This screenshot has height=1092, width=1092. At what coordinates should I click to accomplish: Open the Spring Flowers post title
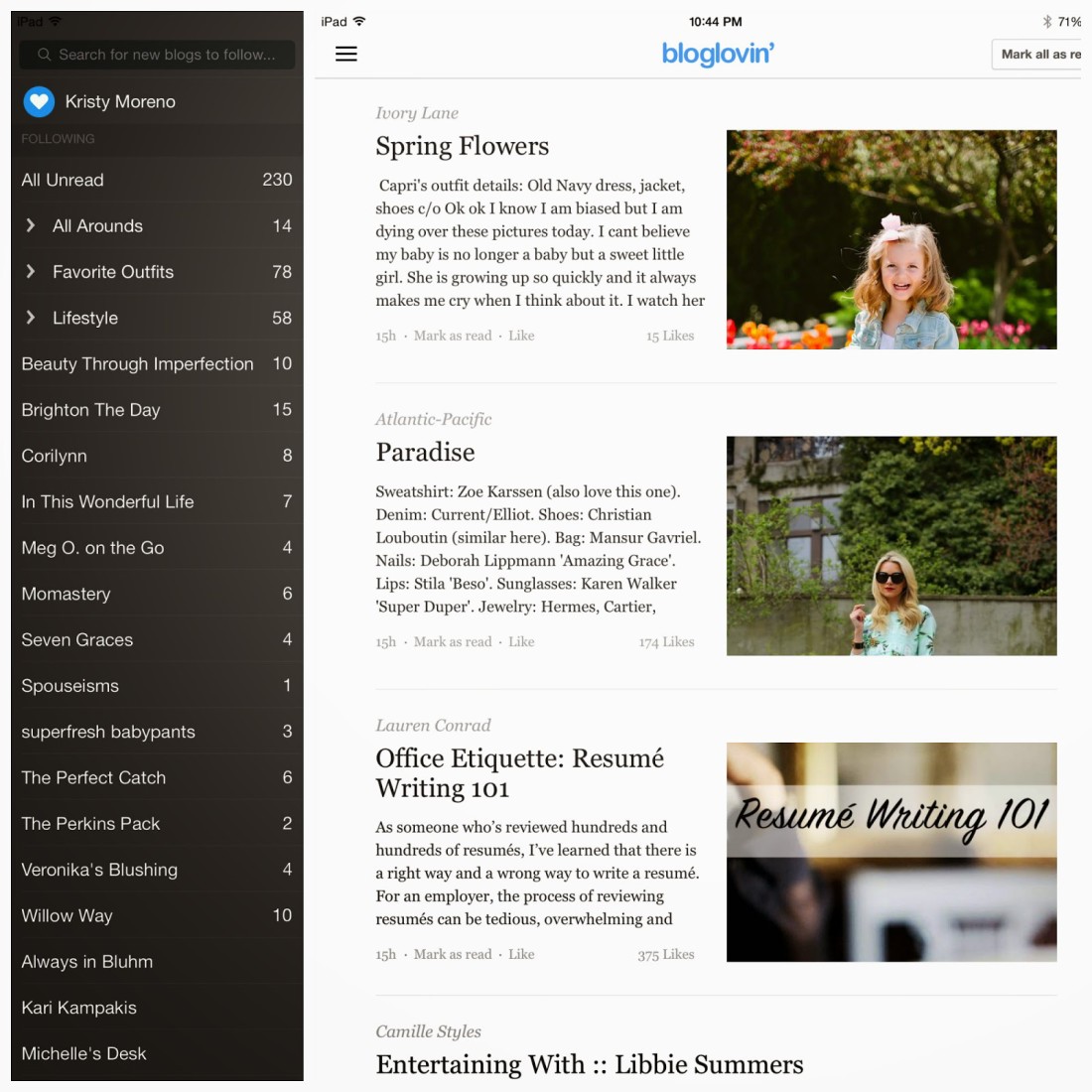coord(463,146)
